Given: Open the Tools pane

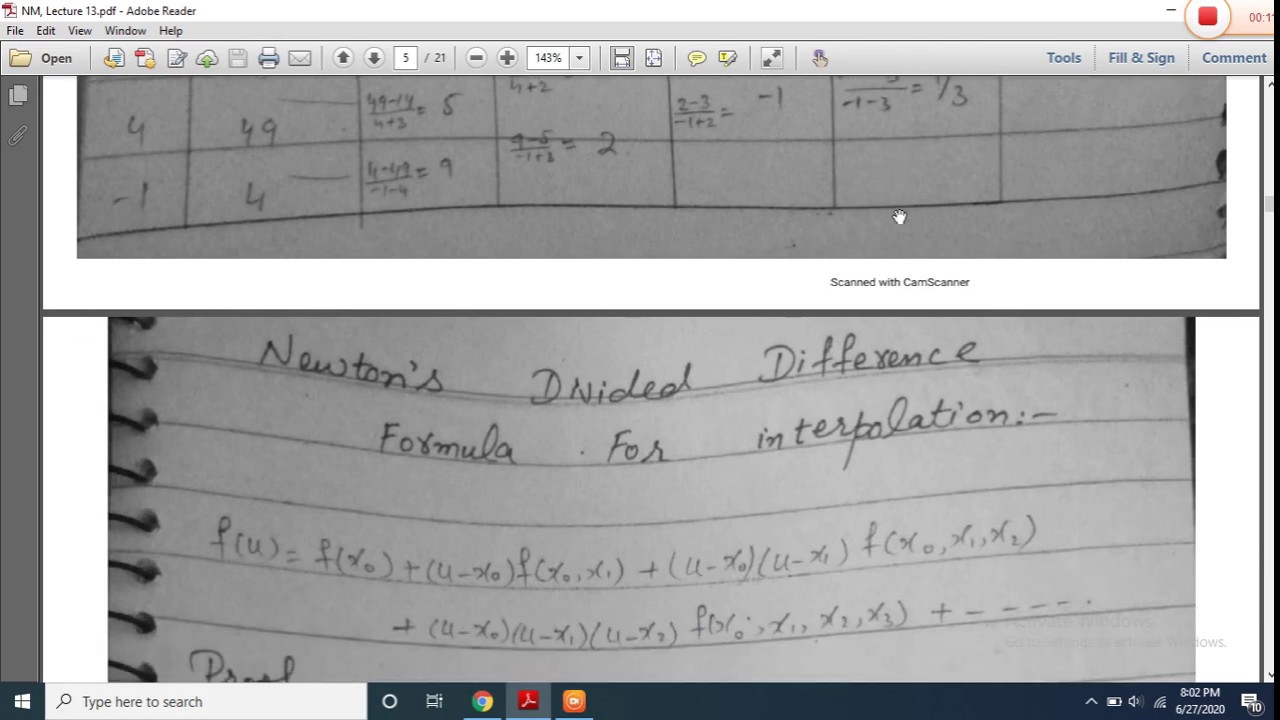Looking at the screenshot, I should (1064, 58).
